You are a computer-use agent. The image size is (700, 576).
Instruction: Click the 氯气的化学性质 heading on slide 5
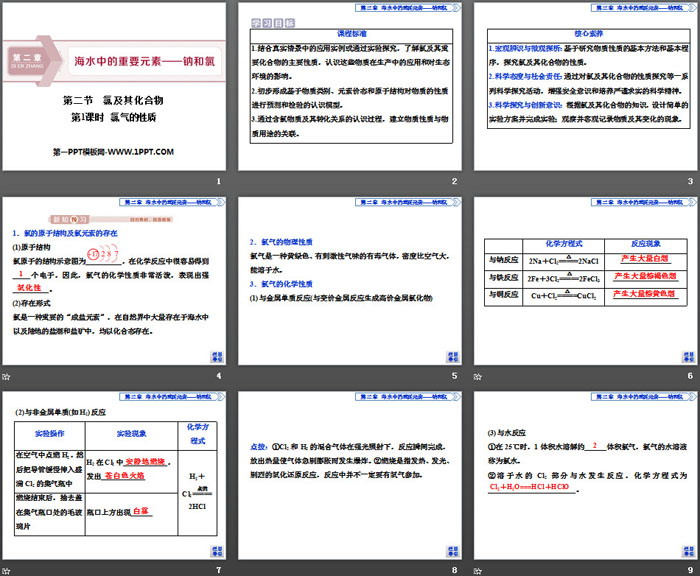pyautogui.click(x=281, y=284)
